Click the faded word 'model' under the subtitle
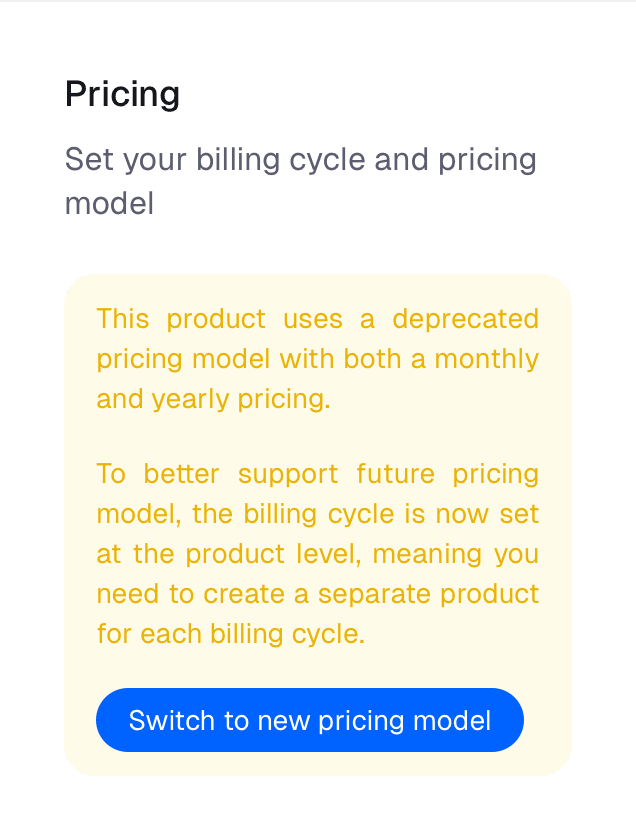Viewport: 636px width, 840px height. tap(110, 204)
